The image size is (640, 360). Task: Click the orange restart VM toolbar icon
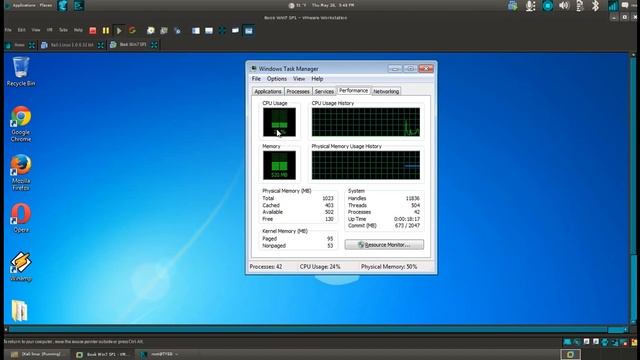point(132,31)
